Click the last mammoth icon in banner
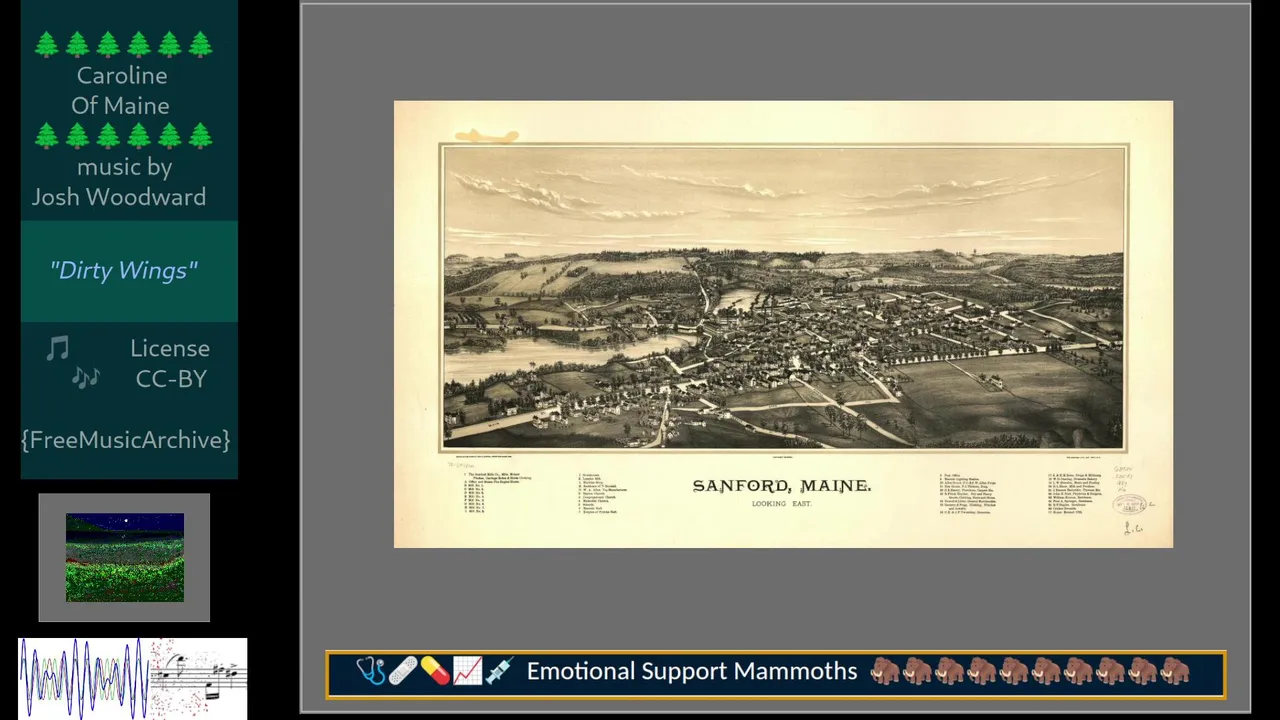The width and height of the screenshot is (1280, 720). [1174, 671]
